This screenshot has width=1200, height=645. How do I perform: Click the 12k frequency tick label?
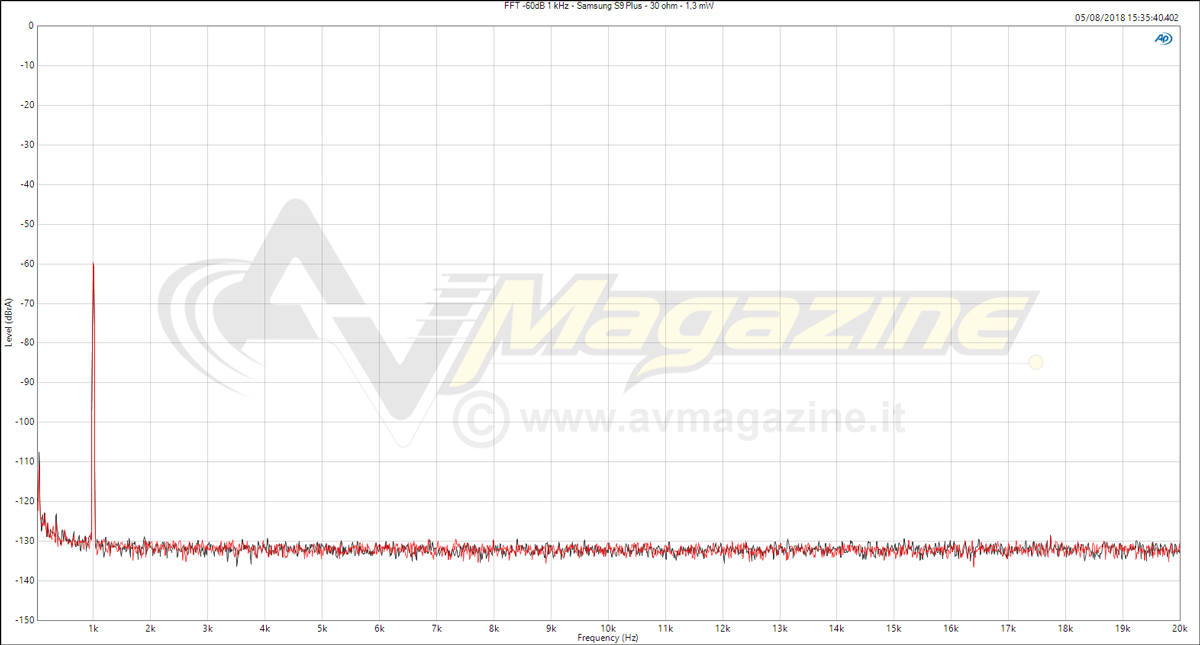pyautogui.click(x=722, y=628)
